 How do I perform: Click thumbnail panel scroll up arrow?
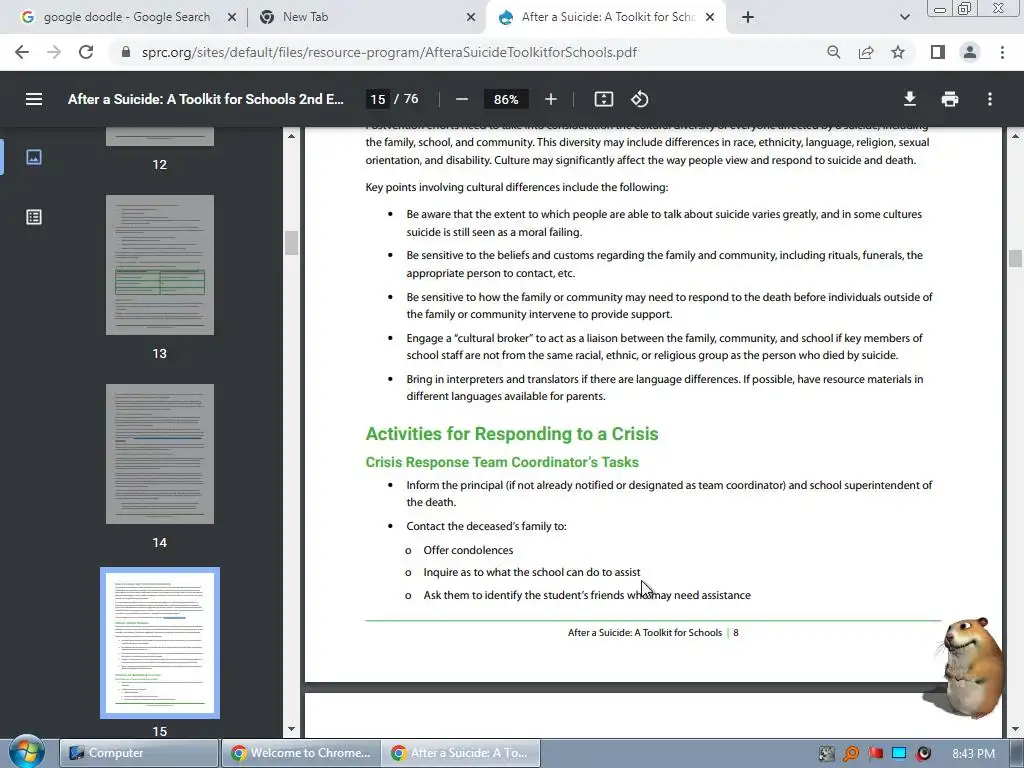point(291,136)
